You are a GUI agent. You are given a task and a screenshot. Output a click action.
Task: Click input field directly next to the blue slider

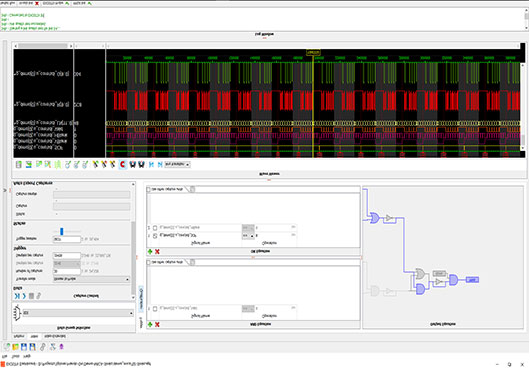tap(67, 239)
